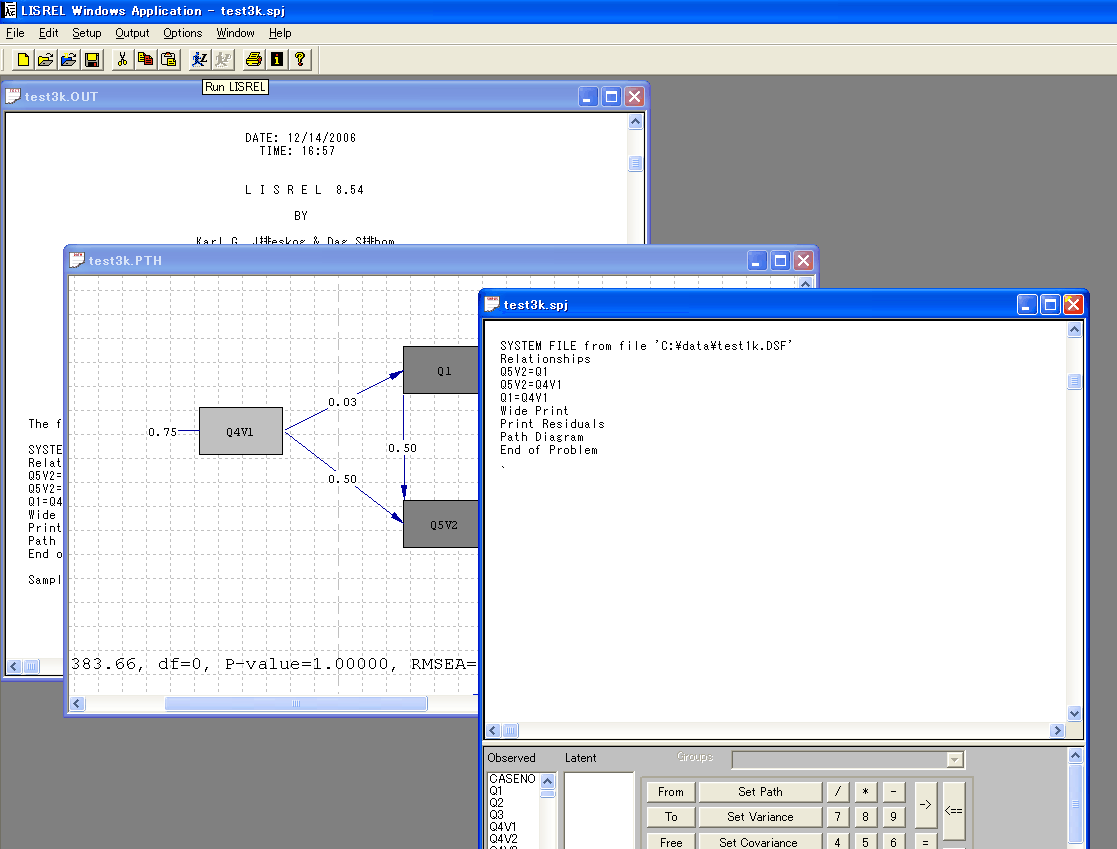Print using the printer toolbar icon
1117x849 pixels.
pyautogui.click(x=254, y=59)
